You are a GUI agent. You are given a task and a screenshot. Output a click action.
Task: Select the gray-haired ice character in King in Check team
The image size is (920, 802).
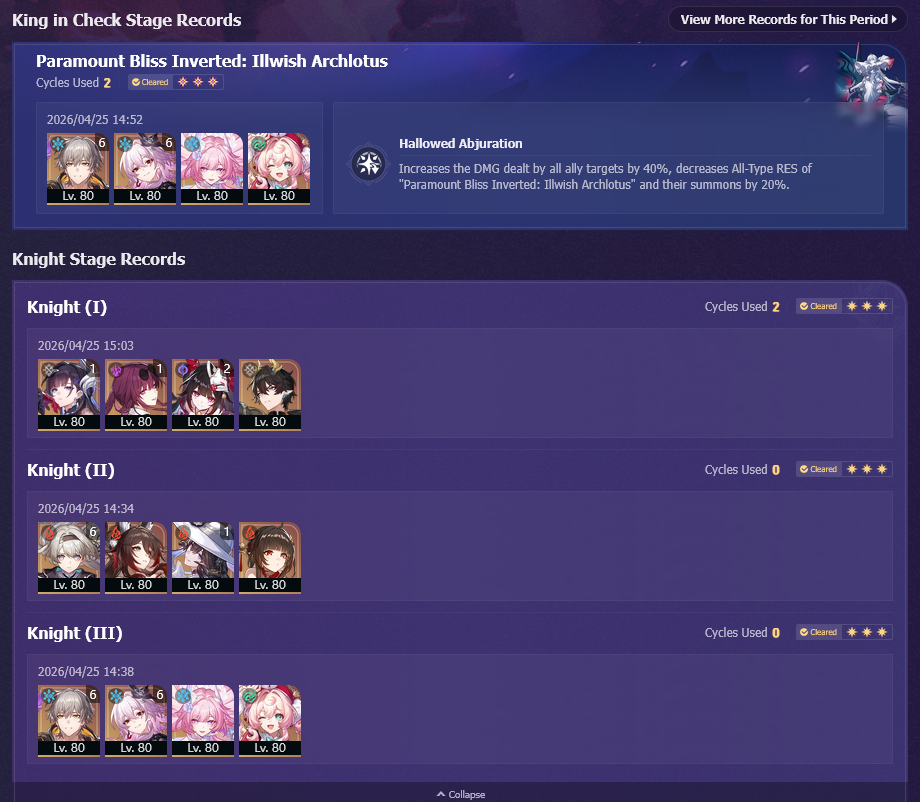click(x=78, y=169)
